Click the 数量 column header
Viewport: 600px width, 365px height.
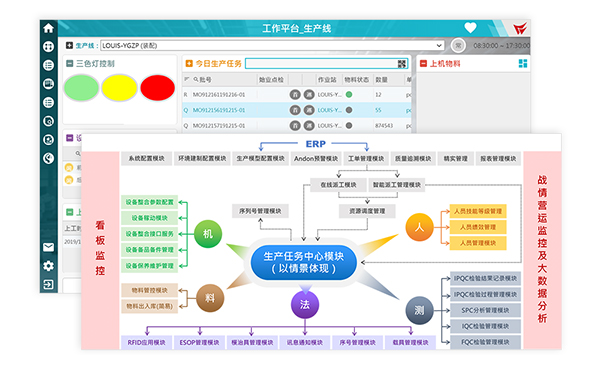click(x=382, y=80)
